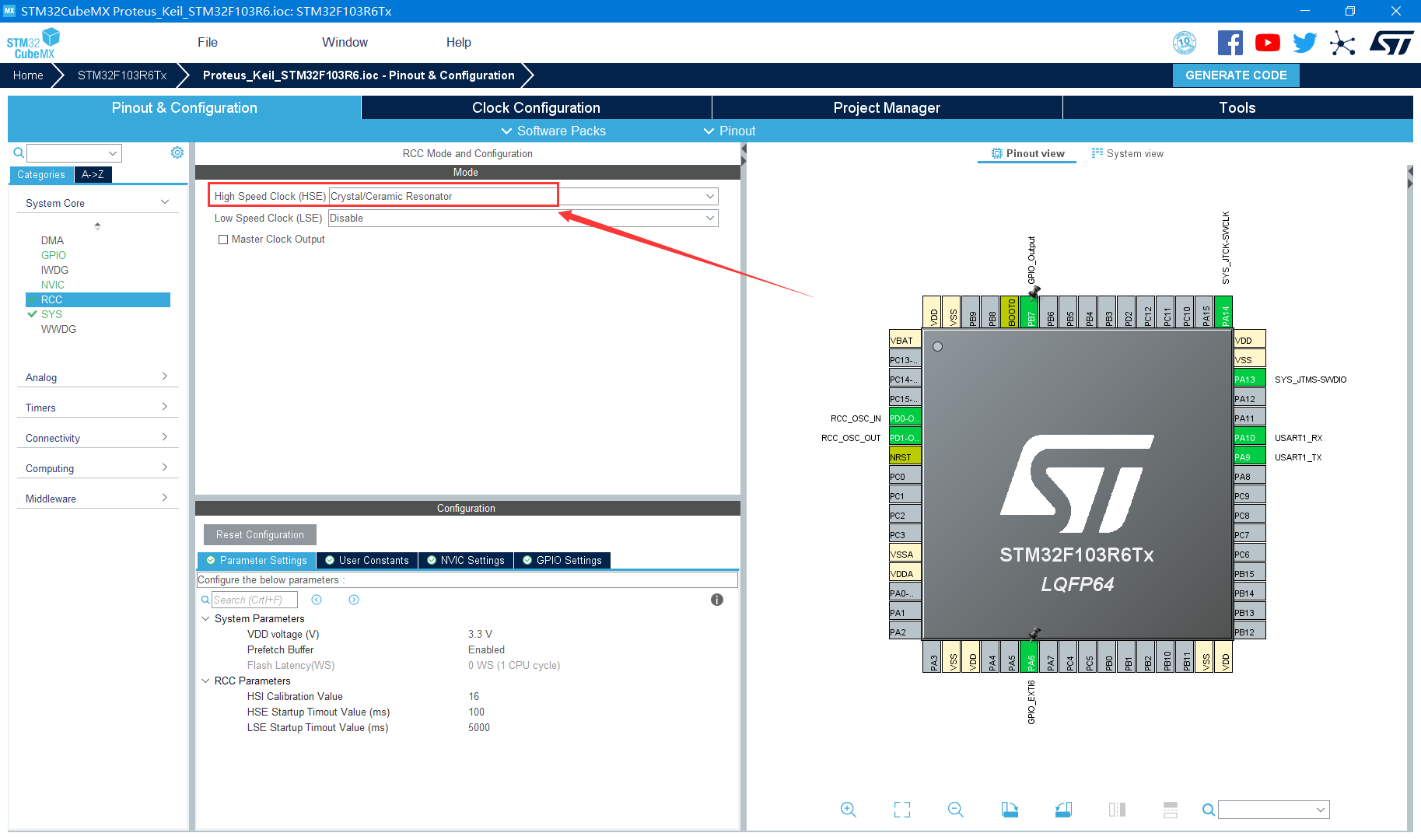Toggle the NVIC Settings configuration tab
Image resolution: width=1421 pixels, height=840 pixels.
[466, 560]
